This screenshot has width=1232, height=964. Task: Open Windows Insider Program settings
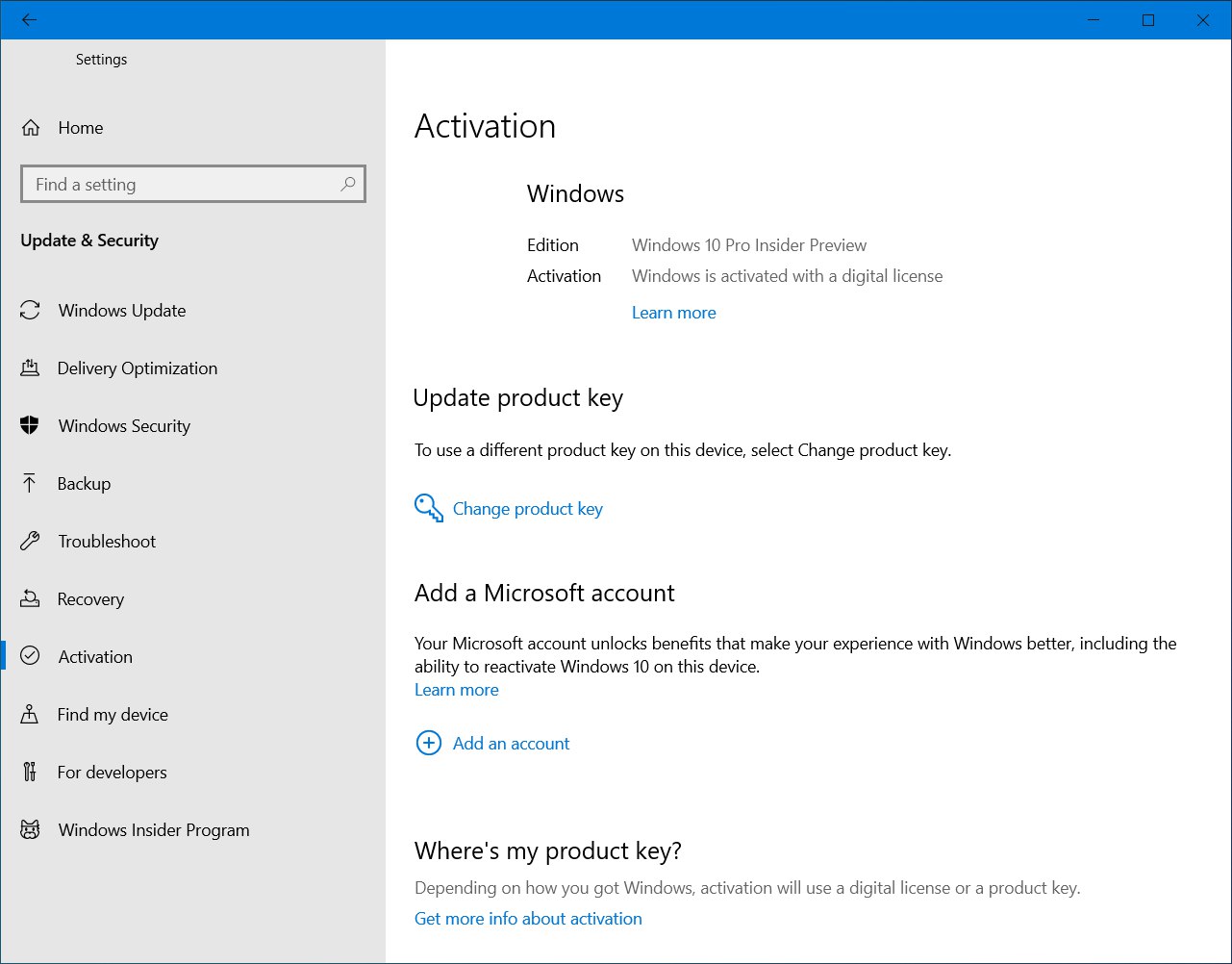(x=192, y=829)
